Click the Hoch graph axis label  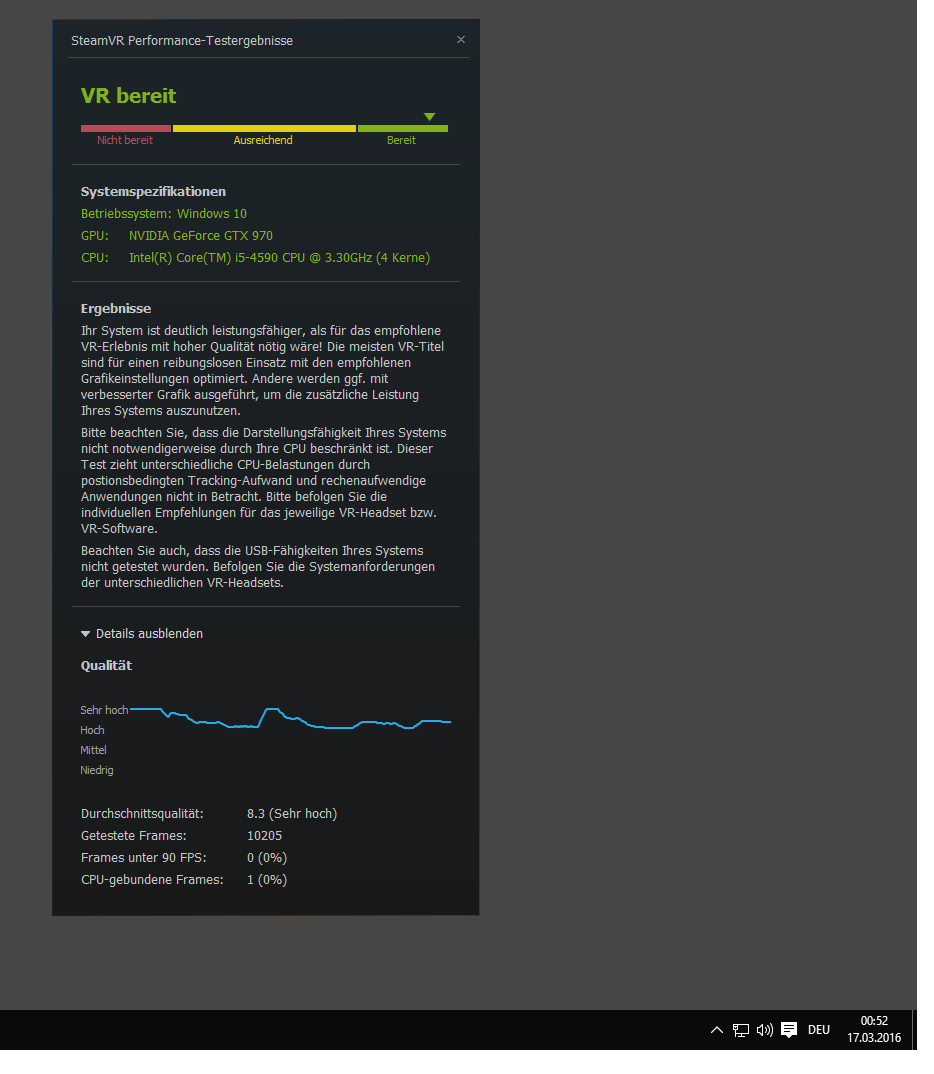[92, 730]
